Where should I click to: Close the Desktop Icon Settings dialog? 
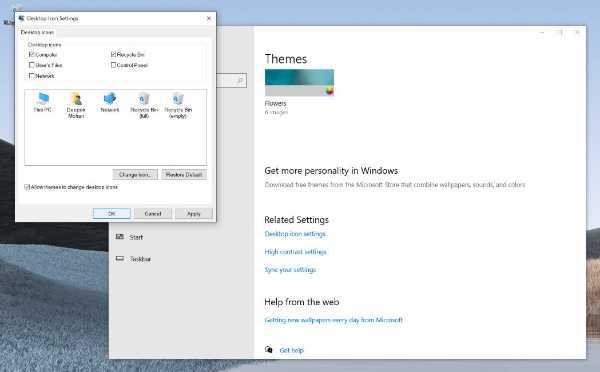209,18
